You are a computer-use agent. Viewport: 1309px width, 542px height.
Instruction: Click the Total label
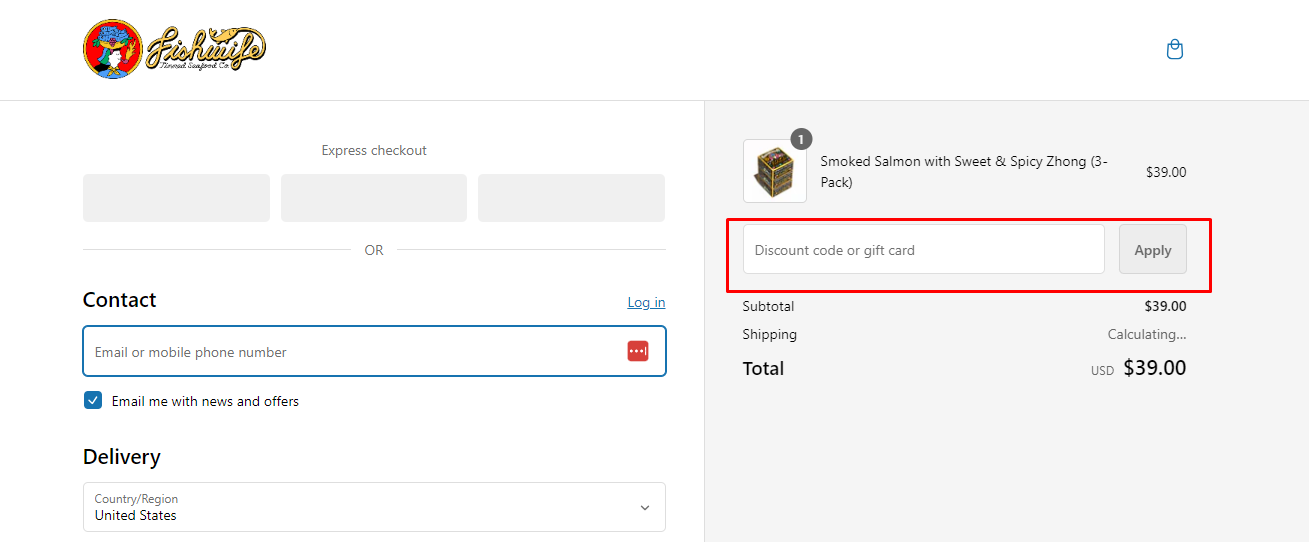763,368
